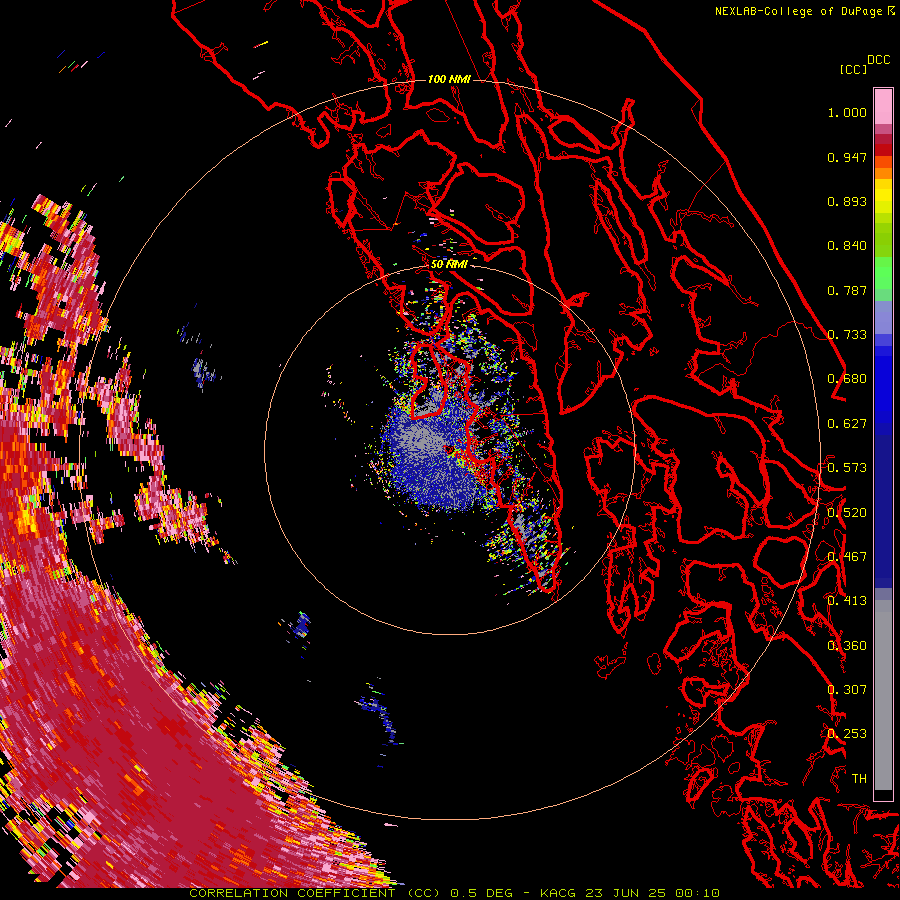Click the TH label on color scale
Screen dimensions: 900x900
(x=859, y=779)
